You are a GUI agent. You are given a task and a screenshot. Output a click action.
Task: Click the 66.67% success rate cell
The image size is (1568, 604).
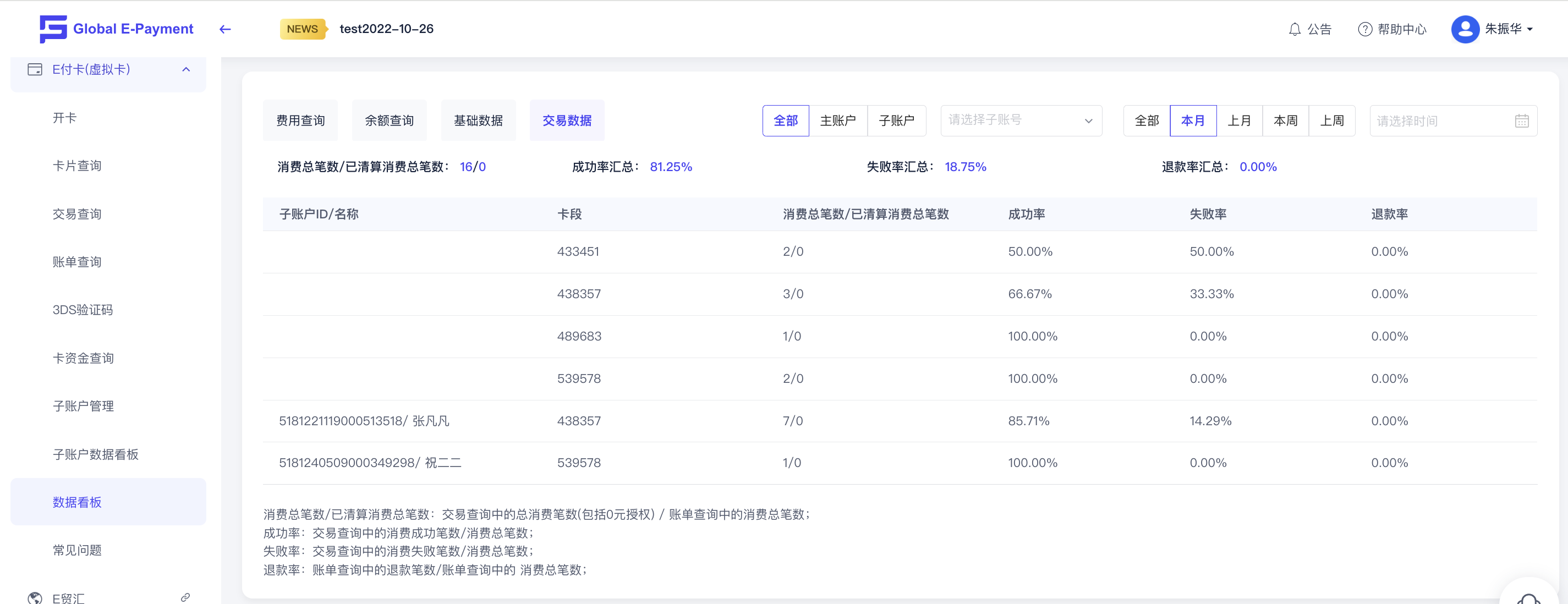[x=1030, y=294]
